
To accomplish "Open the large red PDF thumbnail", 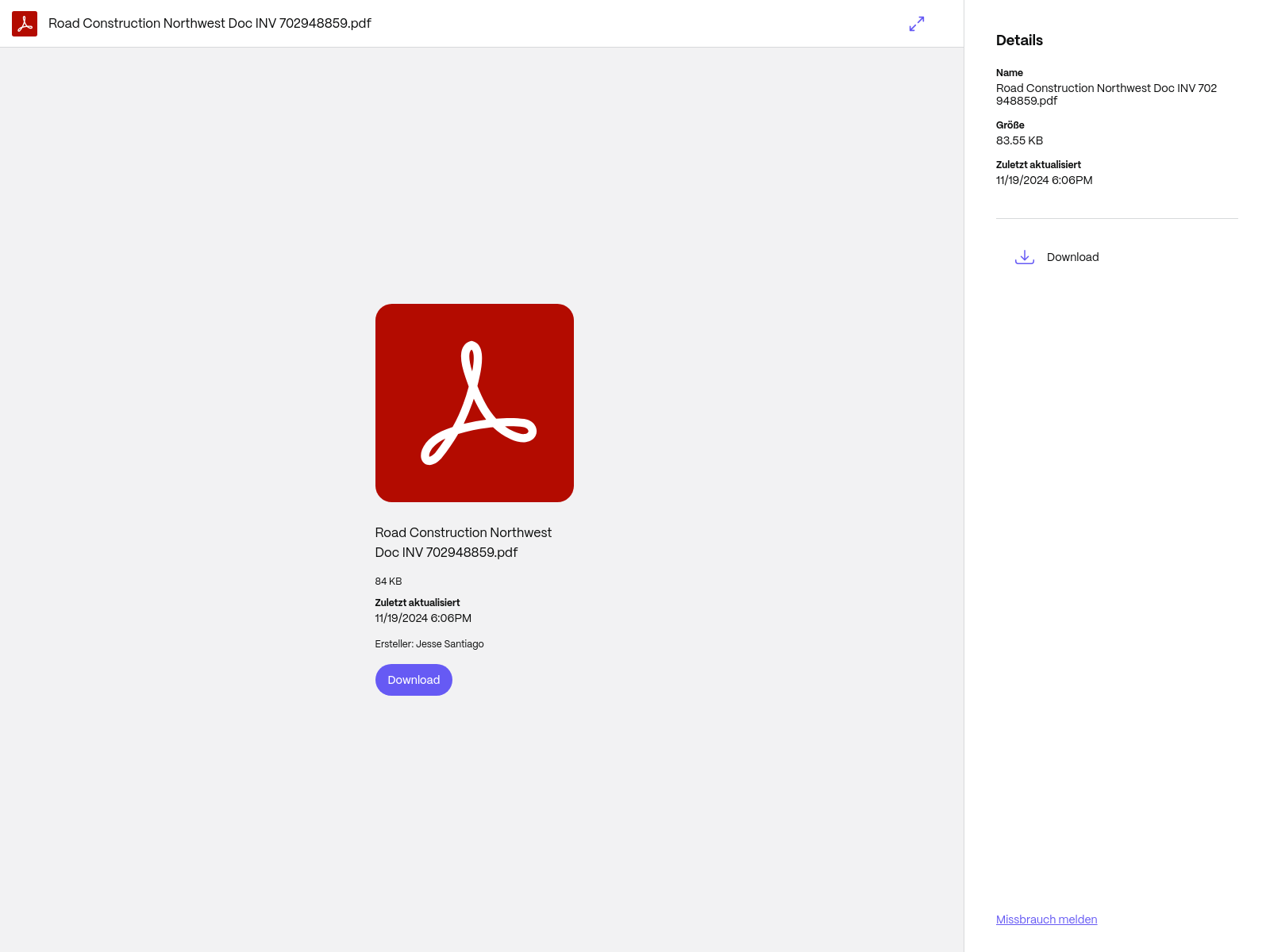I will coord(475,403).
